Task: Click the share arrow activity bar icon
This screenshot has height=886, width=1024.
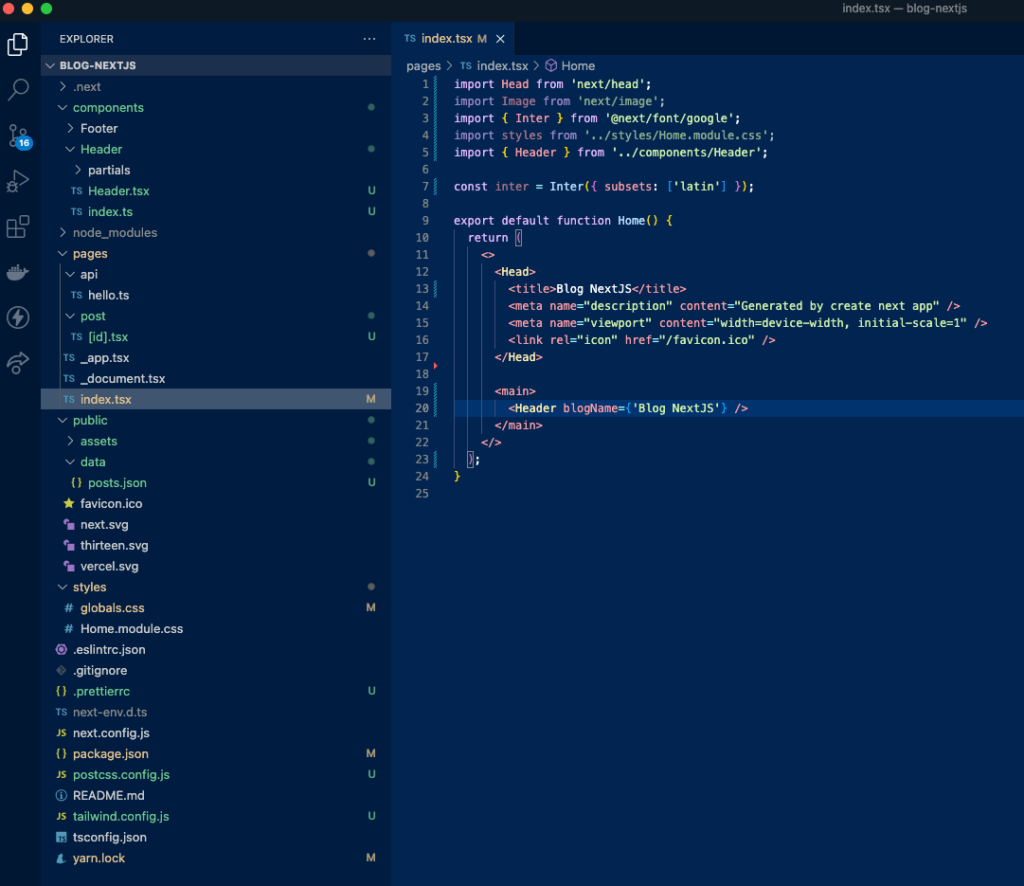Action: 18,363
